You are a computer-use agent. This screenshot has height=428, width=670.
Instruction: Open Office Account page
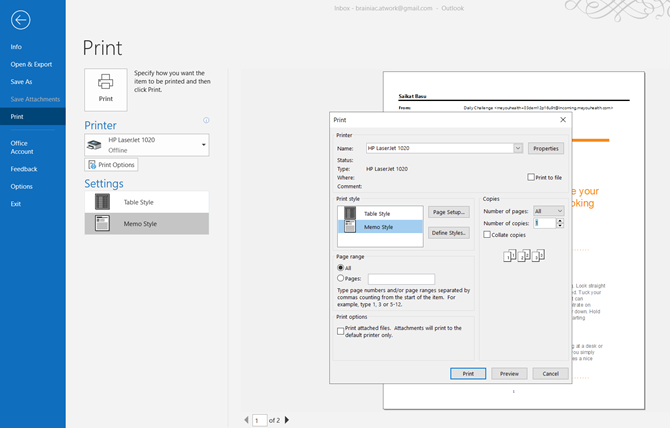pos(22,147)
